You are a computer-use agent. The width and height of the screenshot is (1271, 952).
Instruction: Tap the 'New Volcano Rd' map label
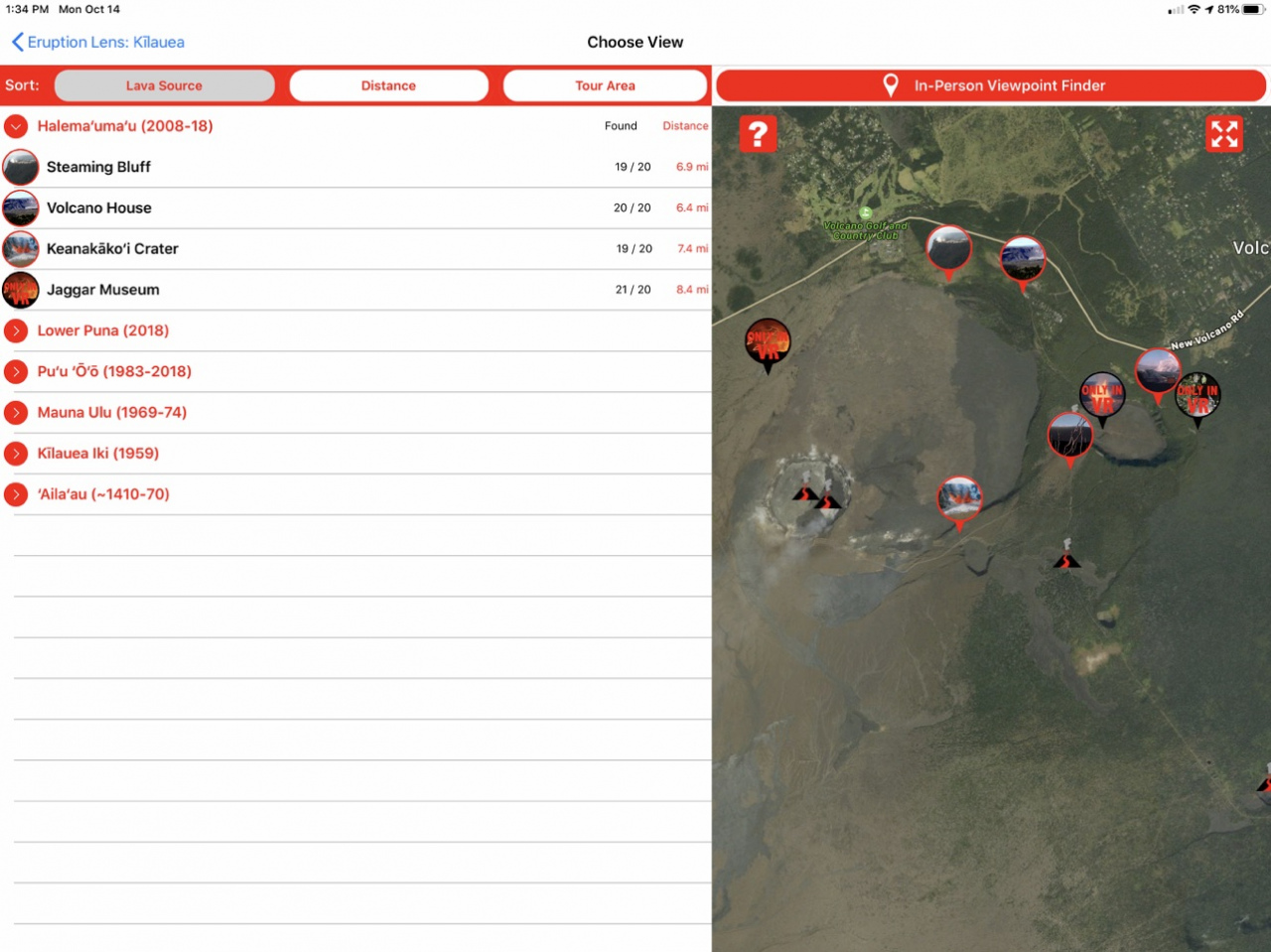(1206, 333)
